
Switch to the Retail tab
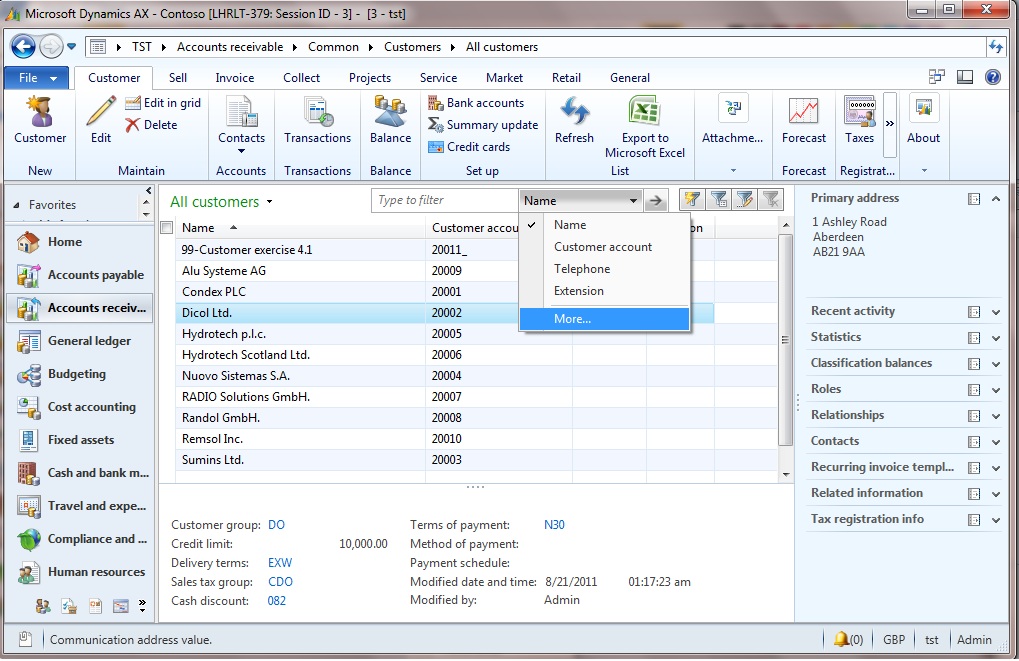click(x=566, y=78)
